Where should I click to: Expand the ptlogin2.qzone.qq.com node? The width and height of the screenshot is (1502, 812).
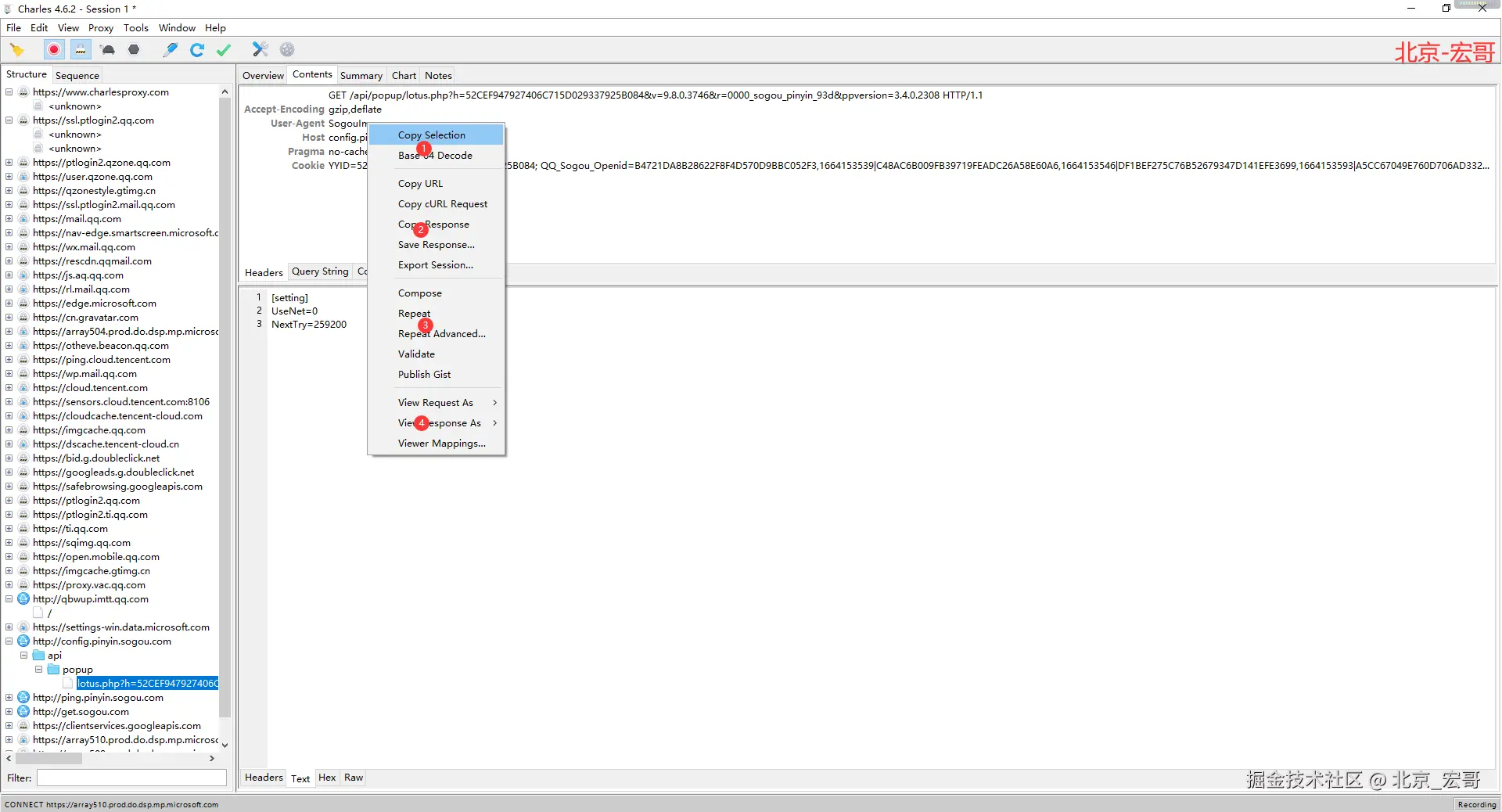click(9, 163)
